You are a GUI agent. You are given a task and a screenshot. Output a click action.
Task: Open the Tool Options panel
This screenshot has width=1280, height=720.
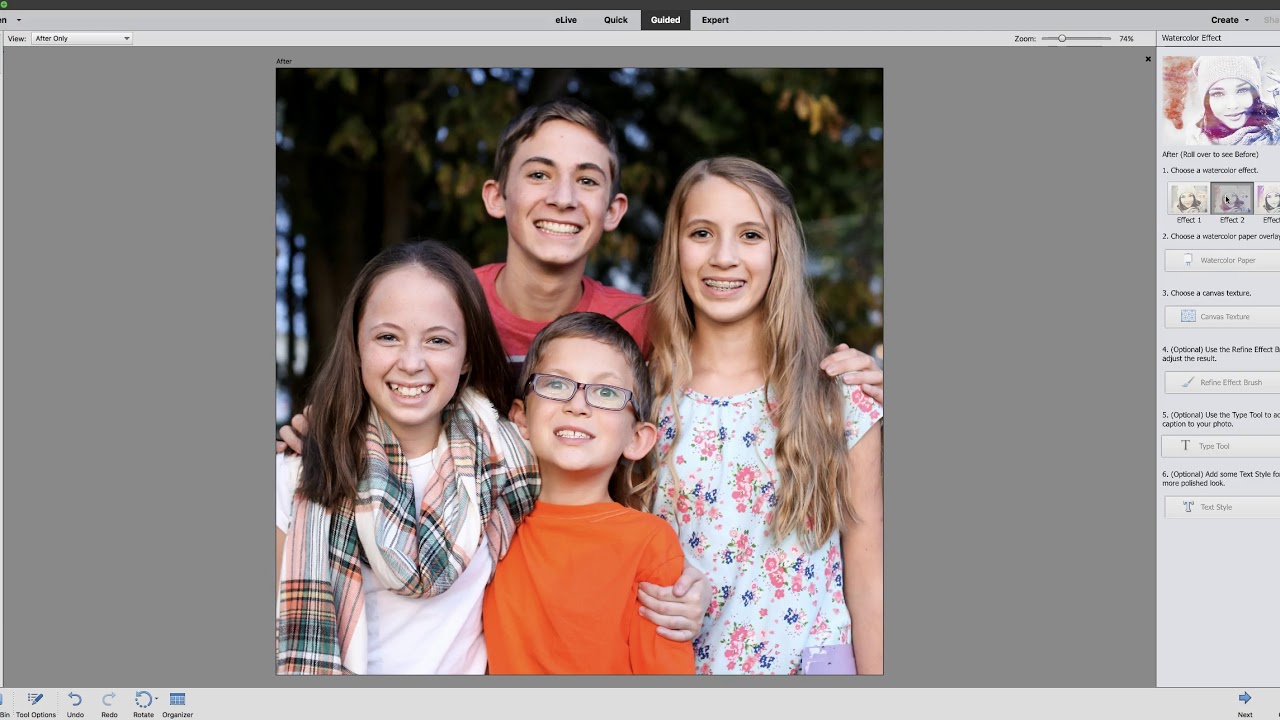pyautogui.click(x=35, y=705)
